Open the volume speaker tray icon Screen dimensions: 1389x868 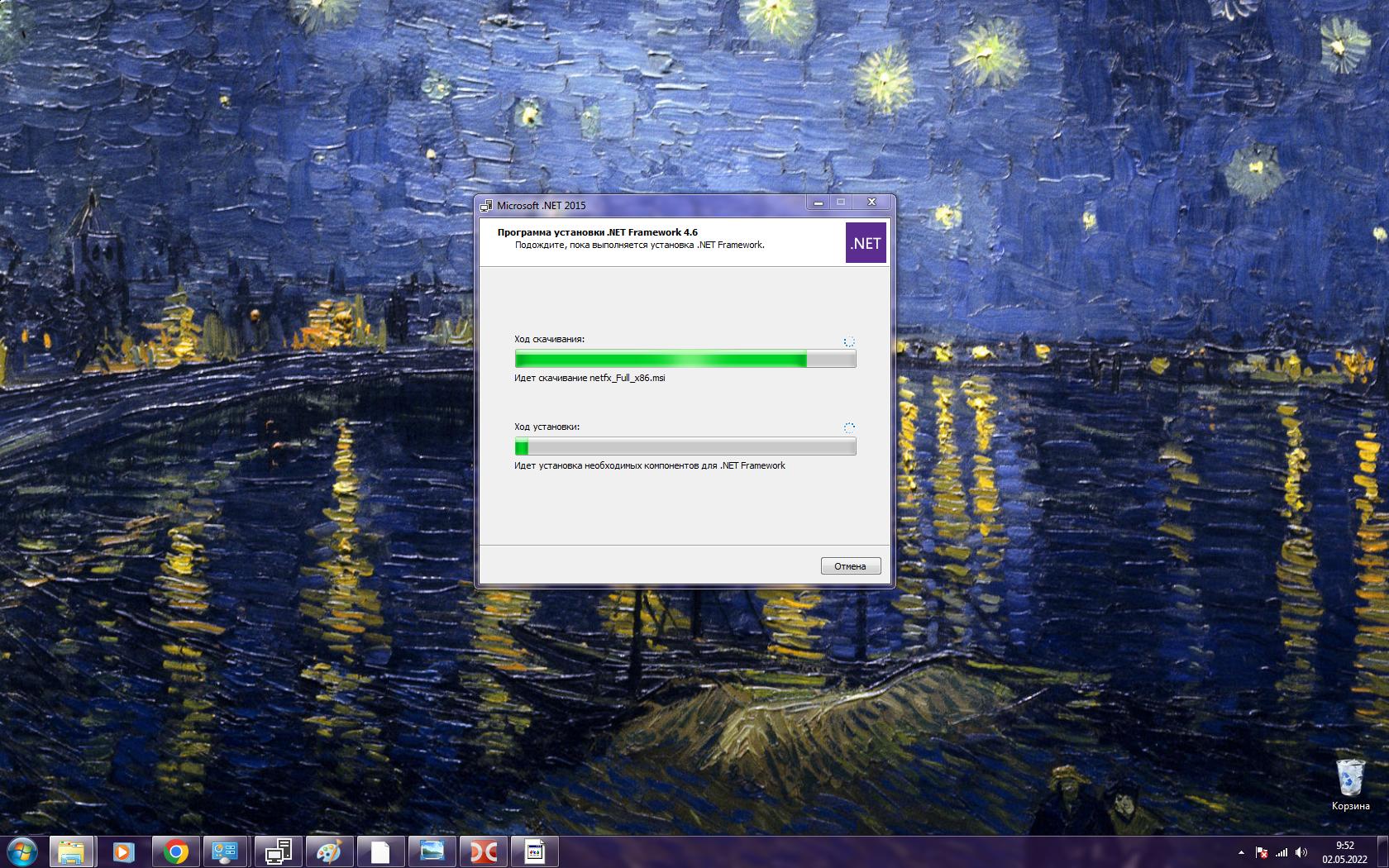(x=1301, y=852)
